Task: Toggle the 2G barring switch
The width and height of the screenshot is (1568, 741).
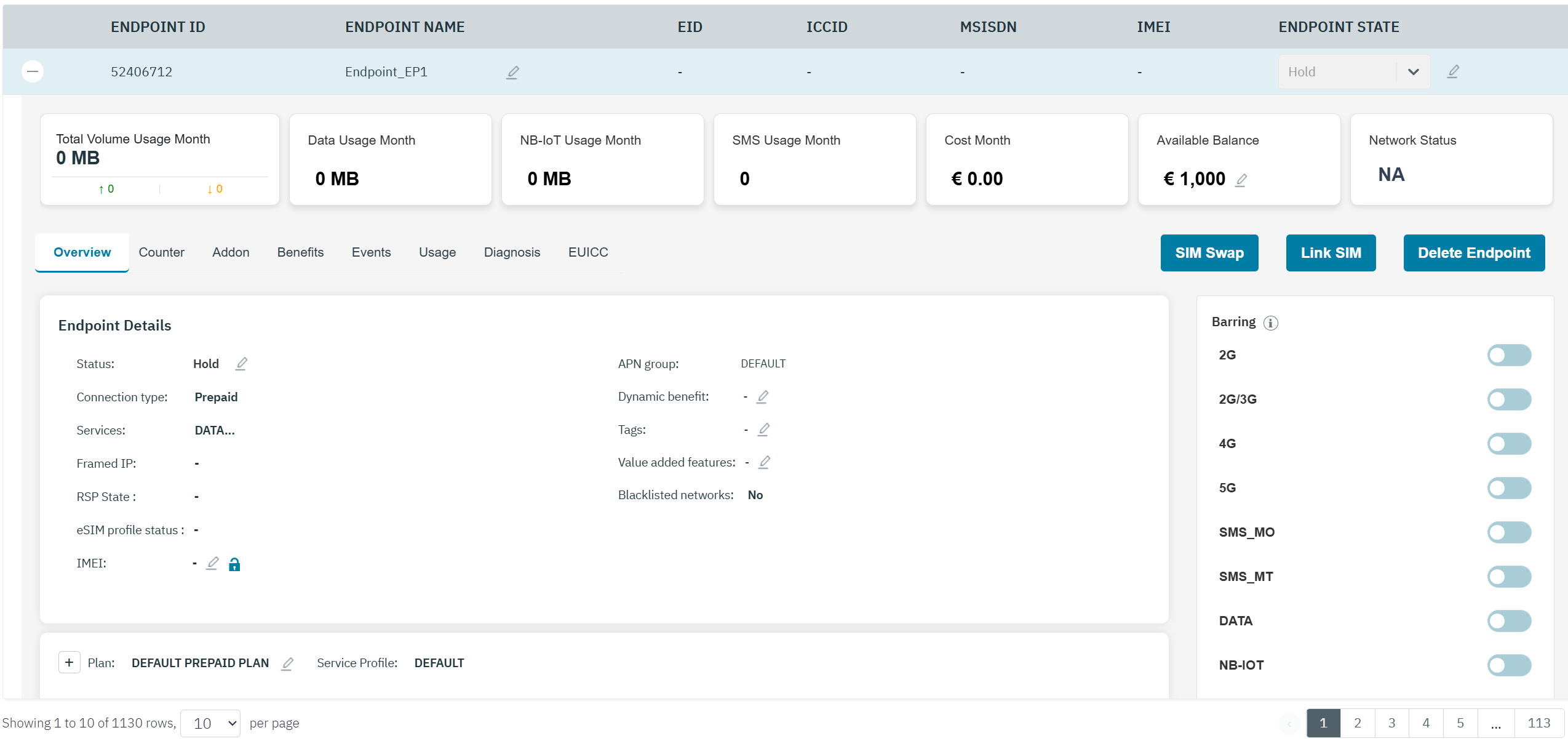Action: tap(1508, 355)
